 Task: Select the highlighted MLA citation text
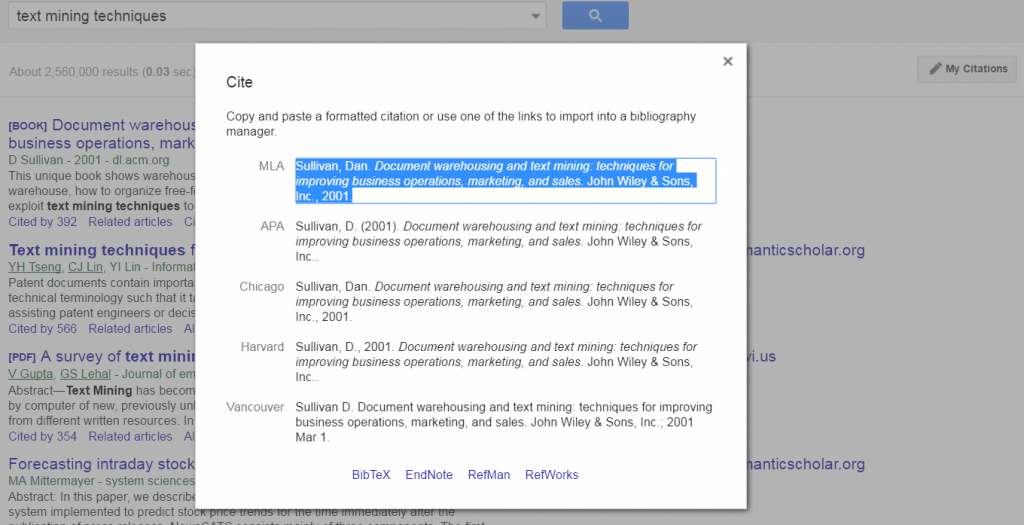(504, 181)
